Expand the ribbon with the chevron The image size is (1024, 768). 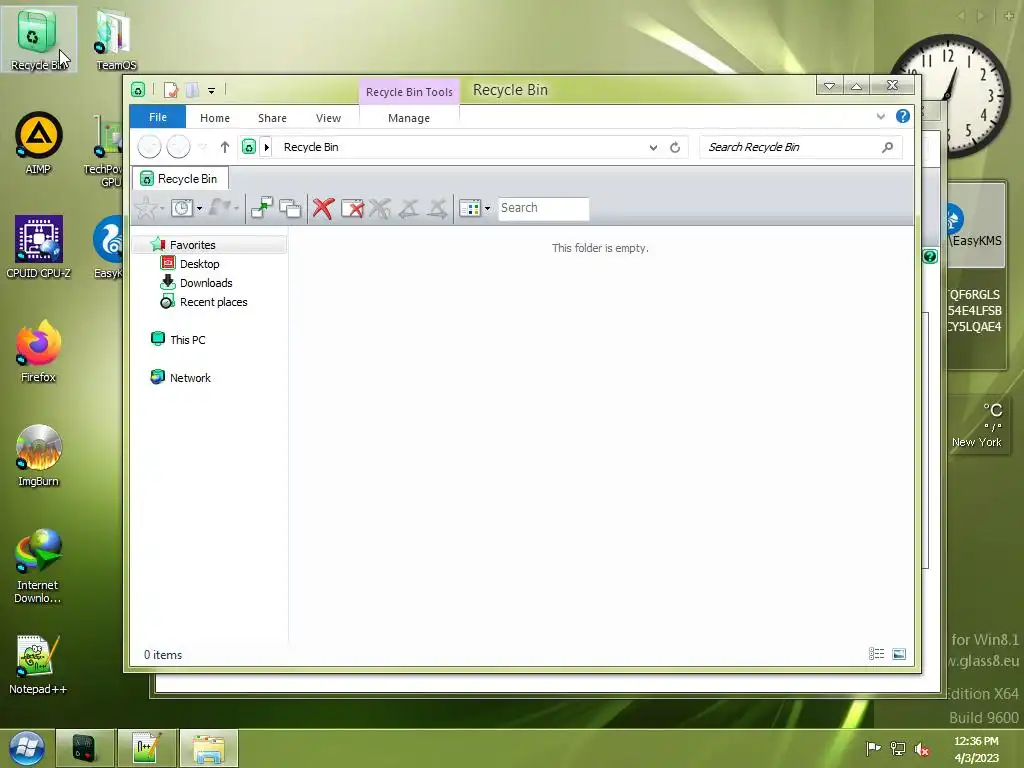tap(880, 116)
